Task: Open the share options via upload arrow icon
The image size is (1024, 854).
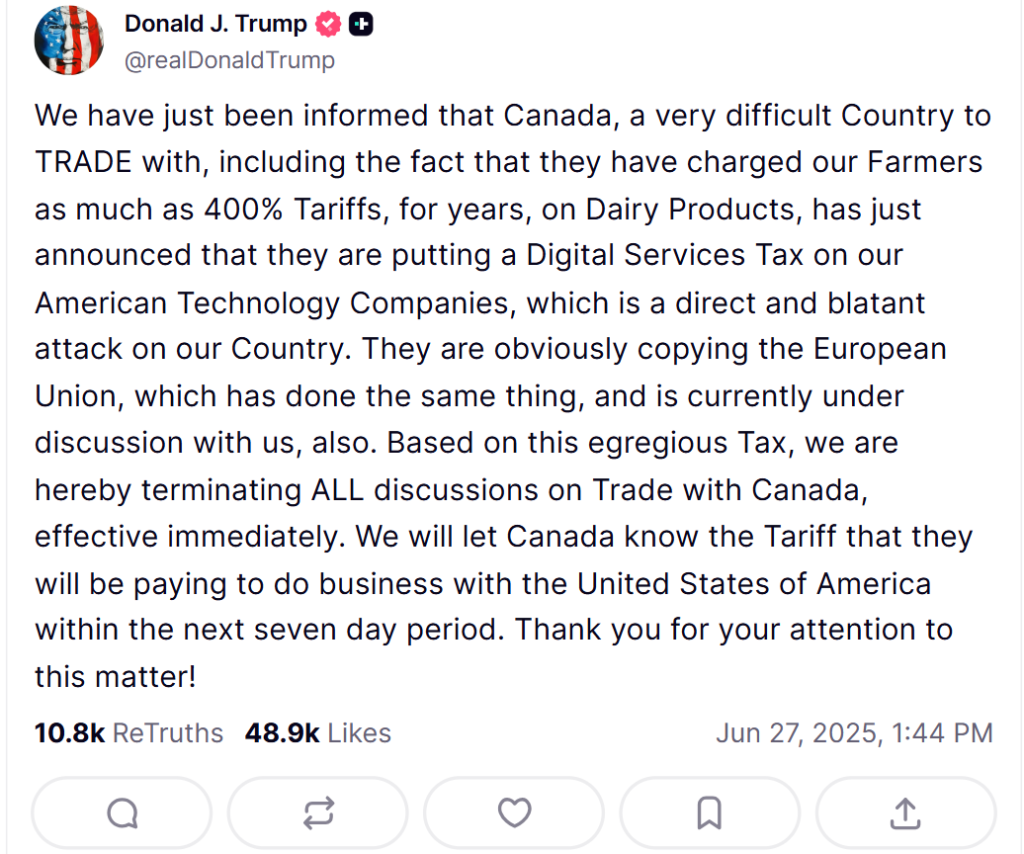Action: pyautogui.click(x=906, y=814)
